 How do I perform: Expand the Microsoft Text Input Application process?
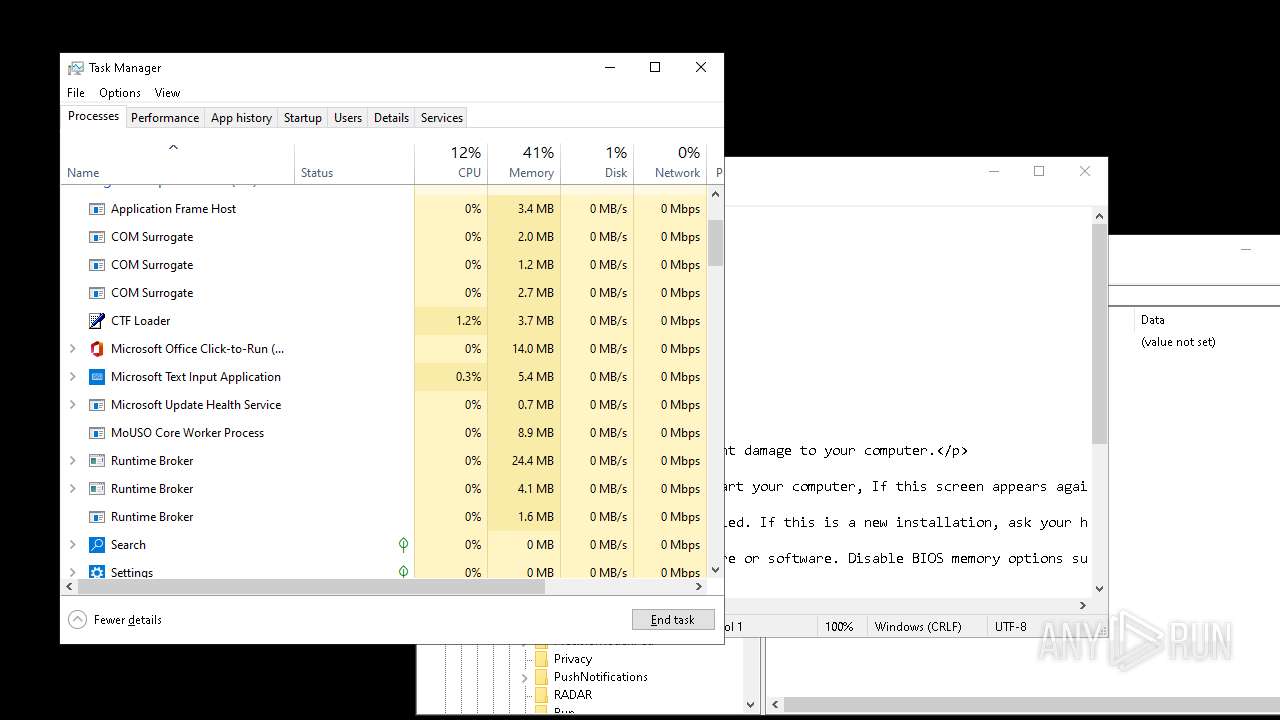click(72, 377)
